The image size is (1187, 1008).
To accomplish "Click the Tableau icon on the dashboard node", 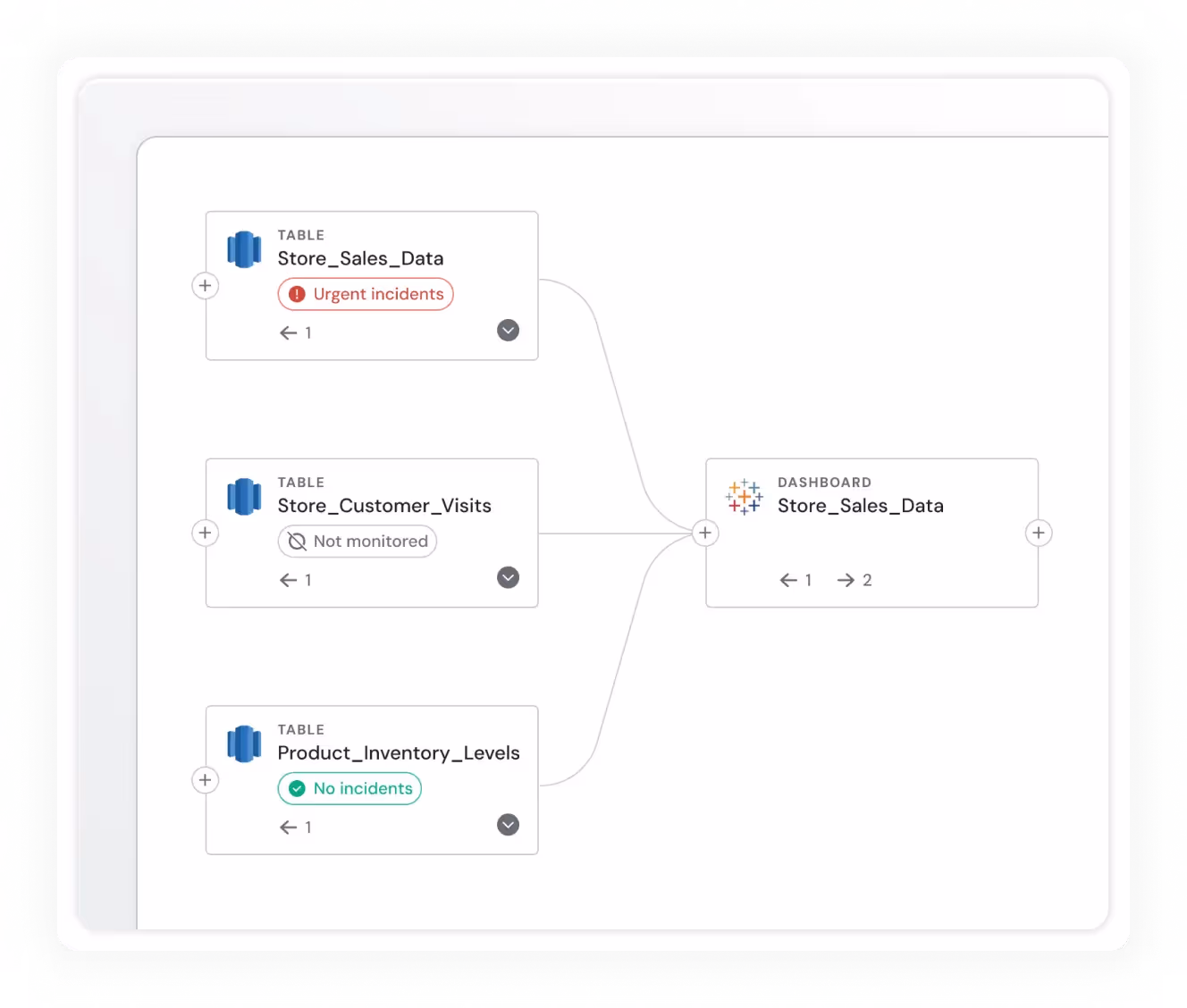I will (x=745, y=497).
